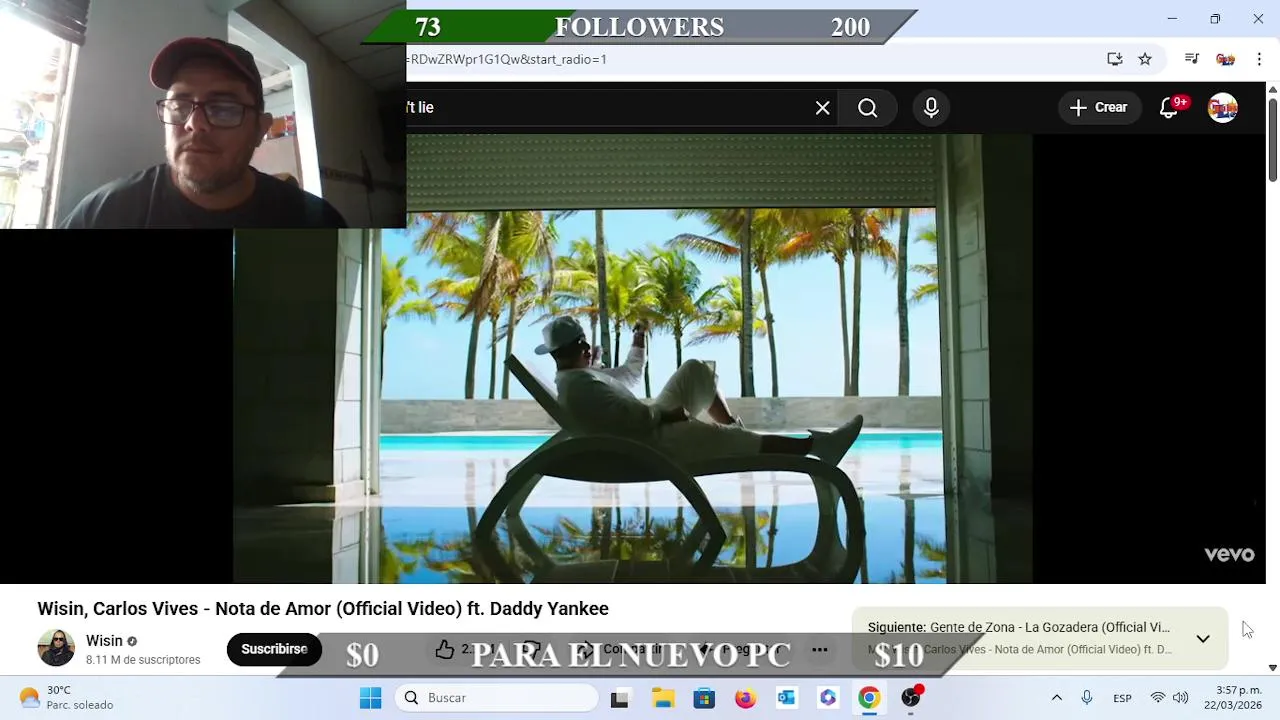
Task: Open more actions three-dot button
Action: click(x=820, y=650)
